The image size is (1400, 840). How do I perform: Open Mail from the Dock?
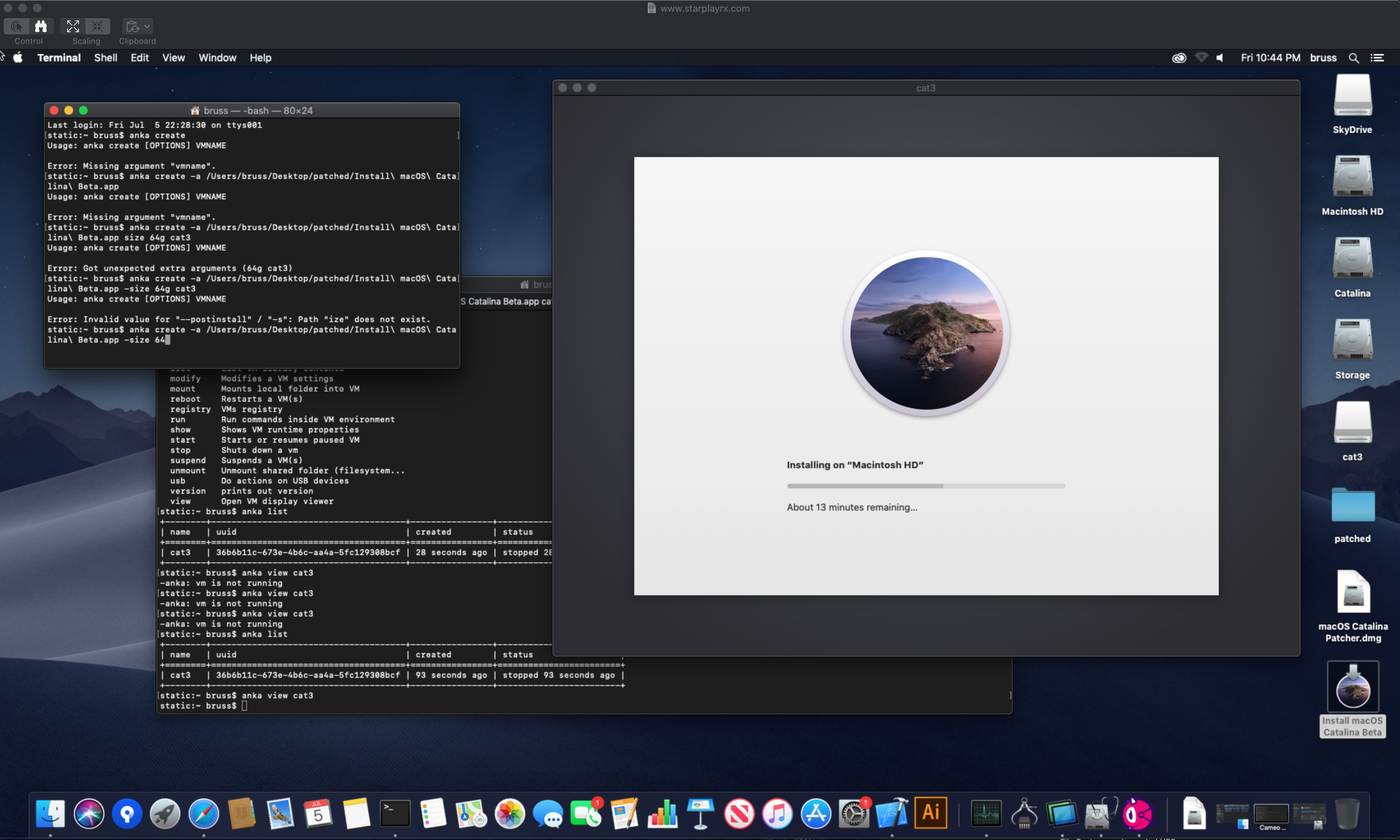tap(280, 814)
